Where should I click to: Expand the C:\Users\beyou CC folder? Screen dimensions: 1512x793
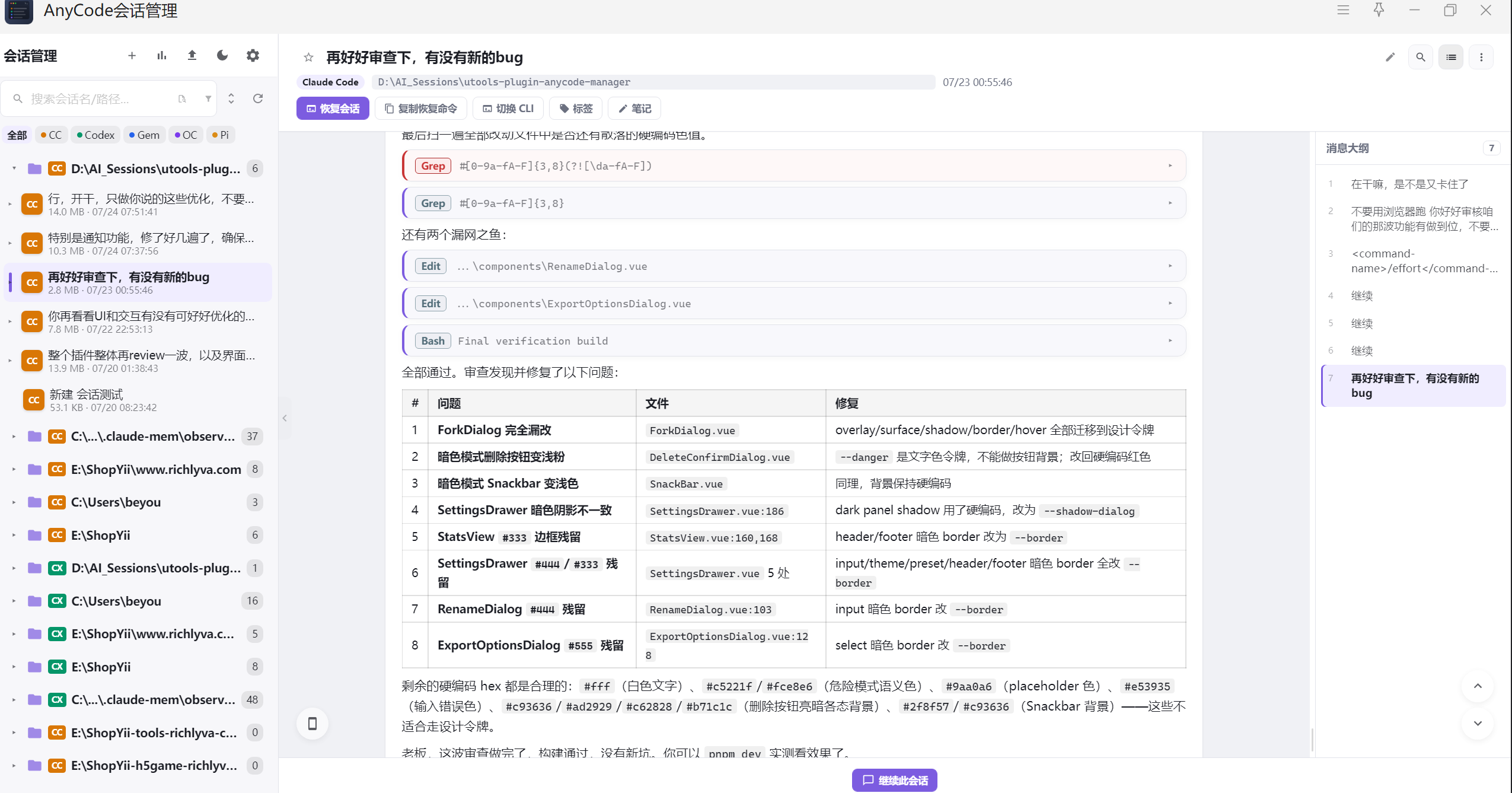[x=14, y=502]
